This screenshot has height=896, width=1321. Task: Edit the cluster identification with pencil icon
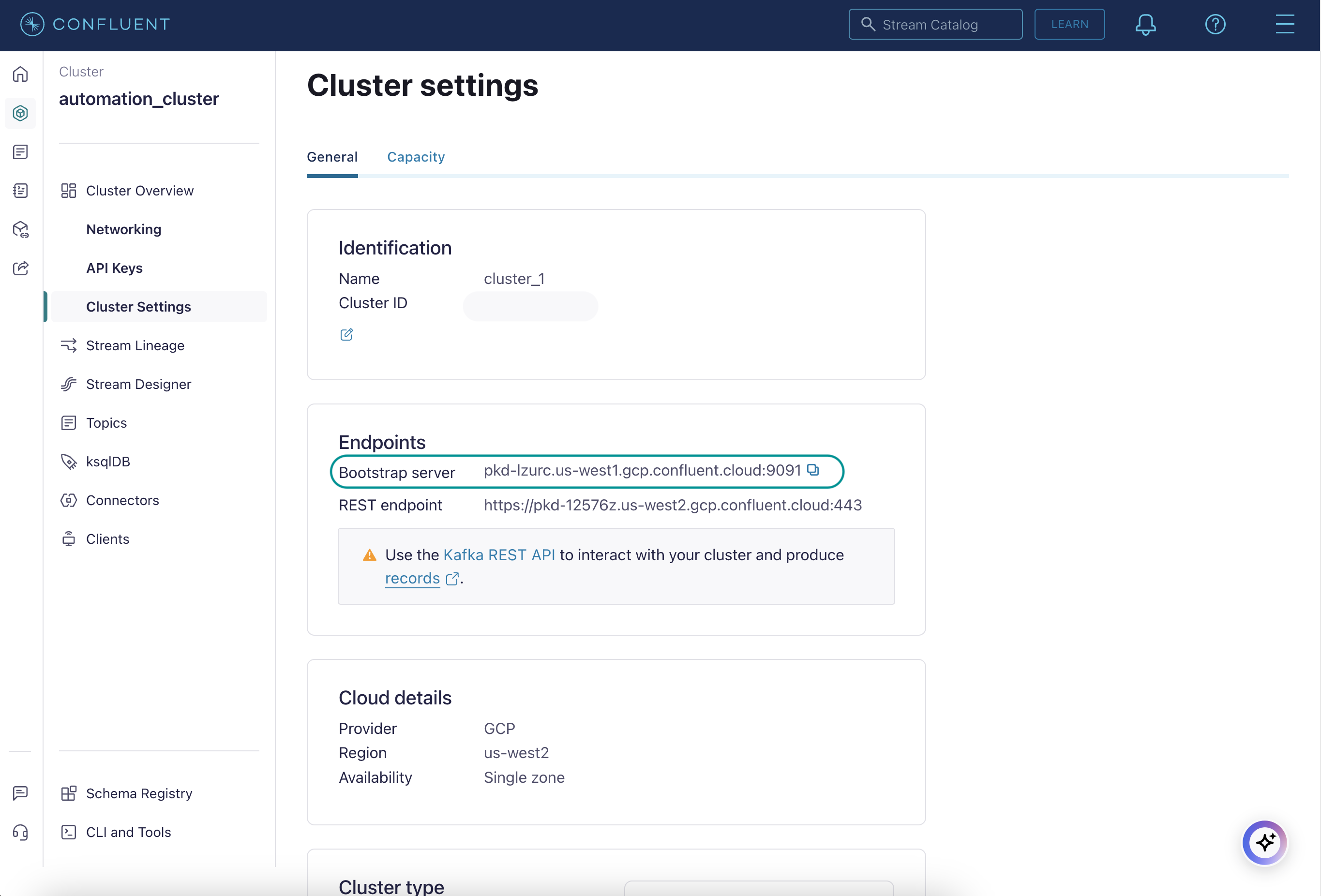(x=347, y=334)
